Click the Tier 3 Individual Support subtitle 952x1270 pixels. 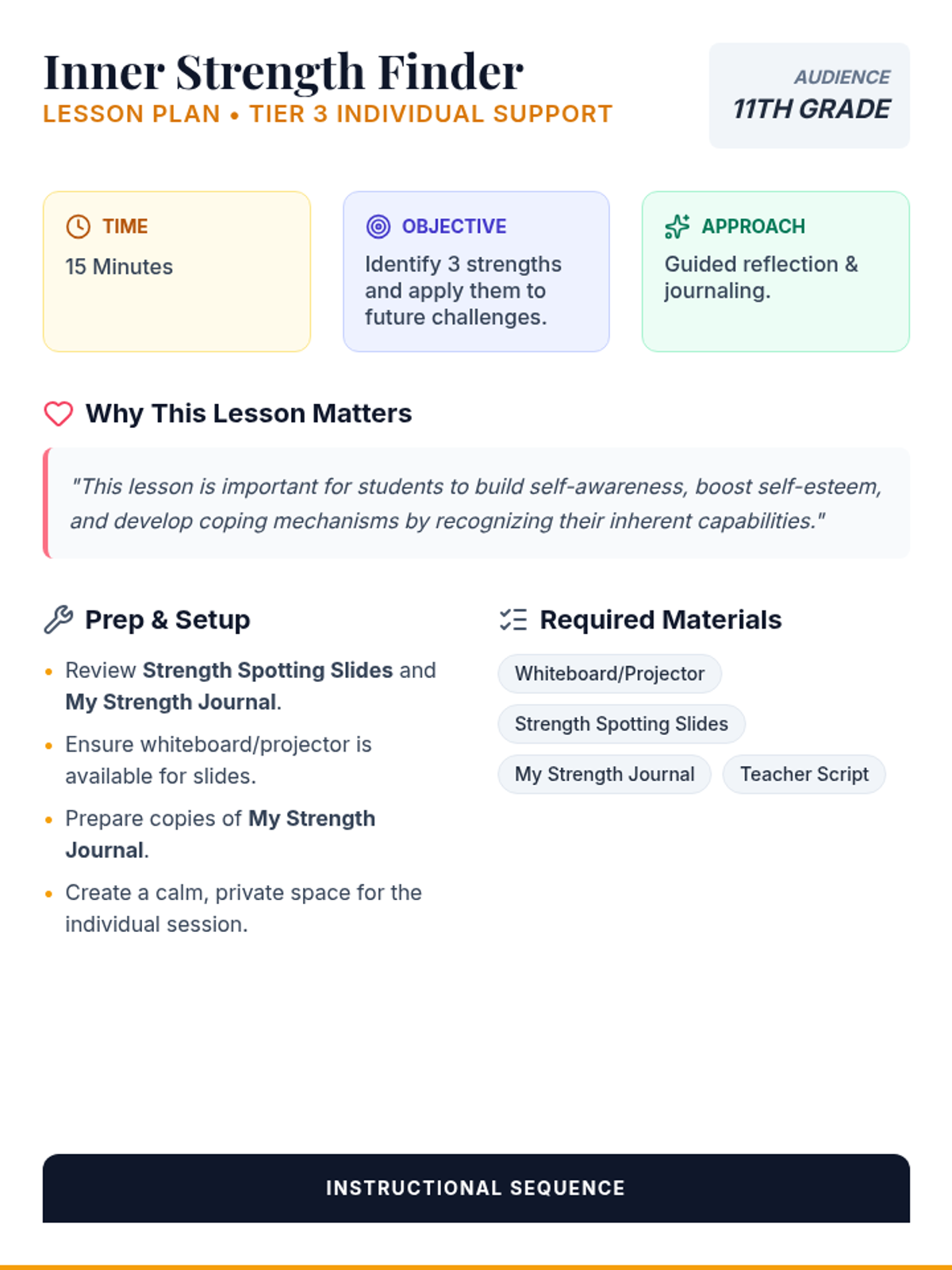431,114
